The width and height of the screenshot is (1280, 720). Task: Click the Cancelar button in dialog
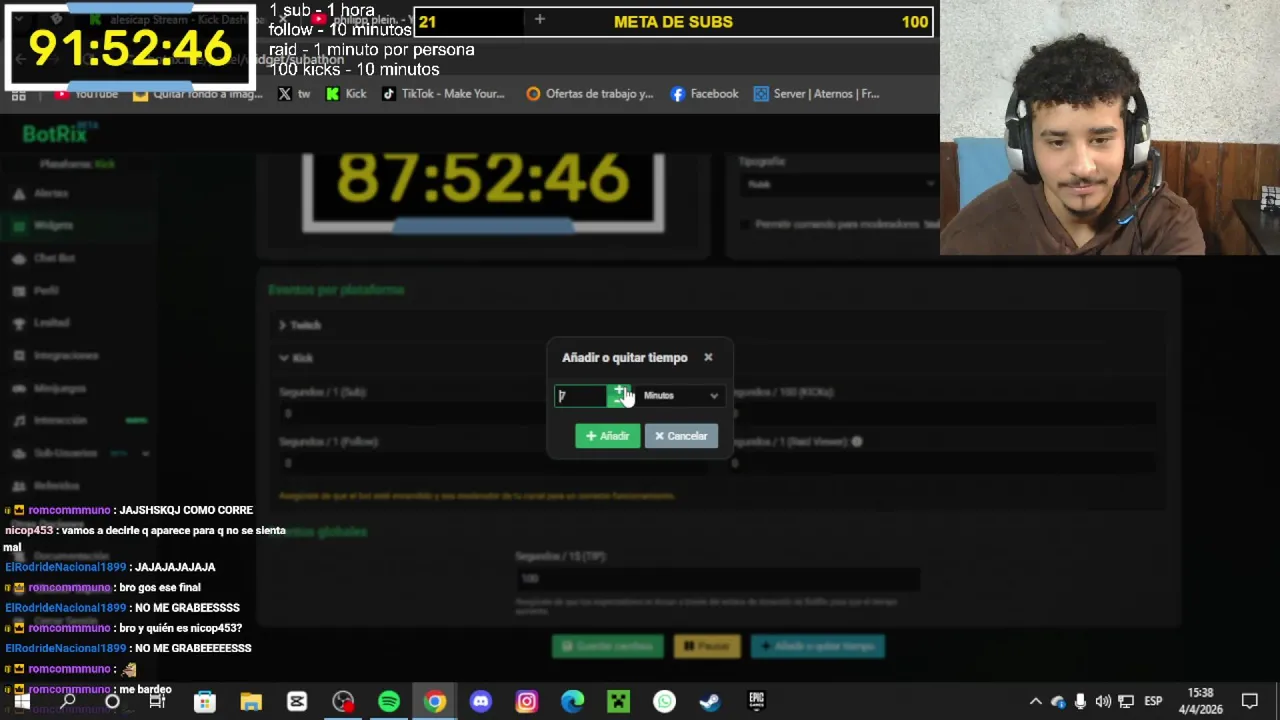coord(681,436)
